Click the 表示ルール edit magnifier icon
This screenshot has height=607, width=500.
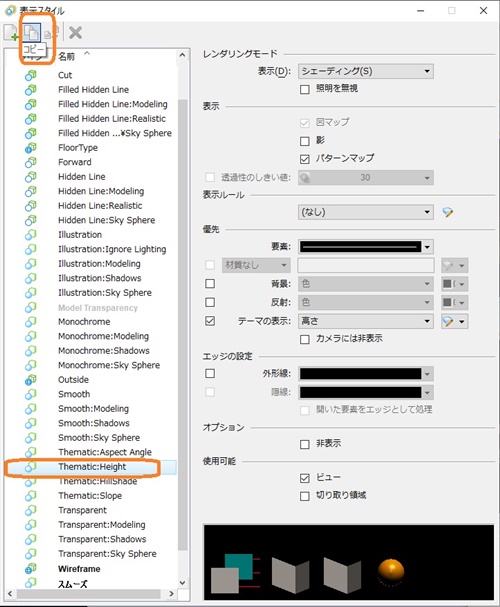(448, 212)
